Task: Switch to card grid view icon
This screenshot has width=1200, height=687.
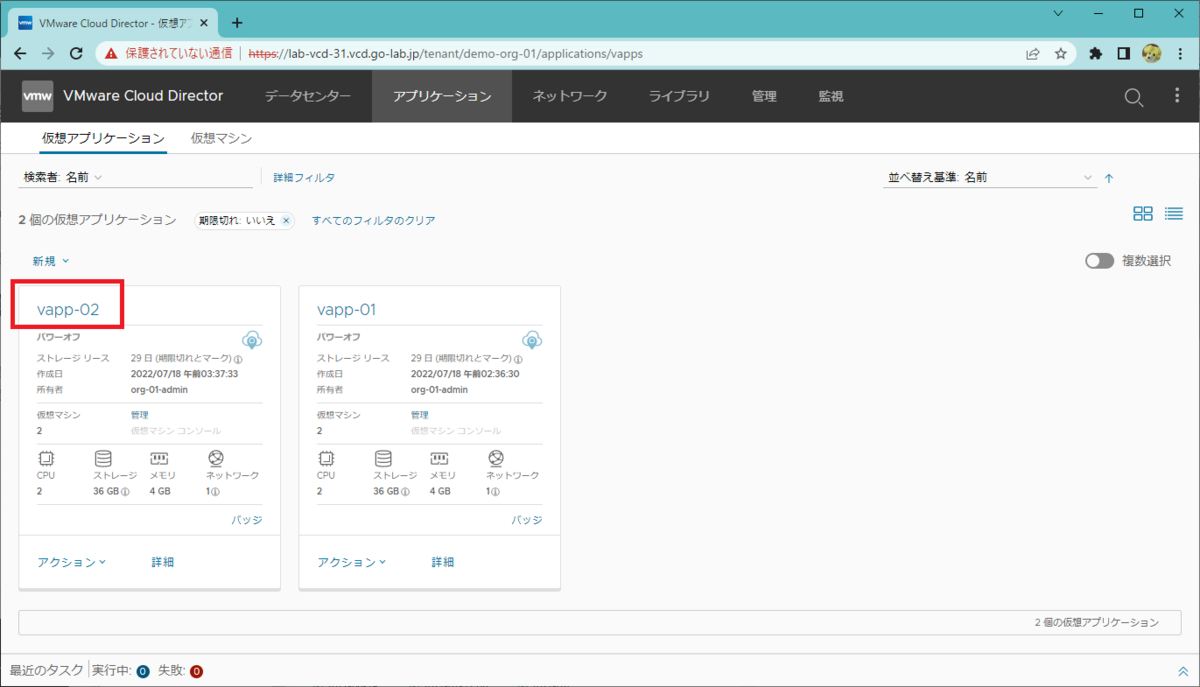Action: (1143, 213)
